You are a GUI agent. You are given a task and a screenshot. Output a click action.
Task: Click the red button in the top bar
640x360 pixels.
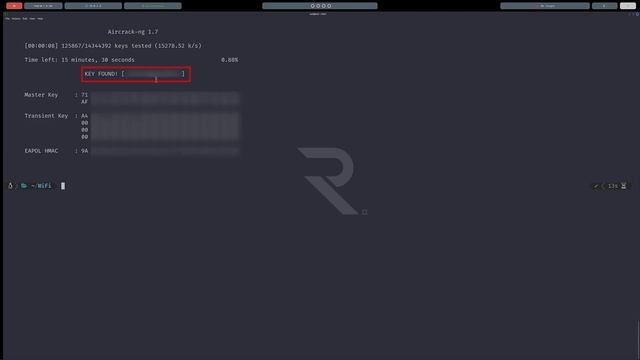click(14, 6)
